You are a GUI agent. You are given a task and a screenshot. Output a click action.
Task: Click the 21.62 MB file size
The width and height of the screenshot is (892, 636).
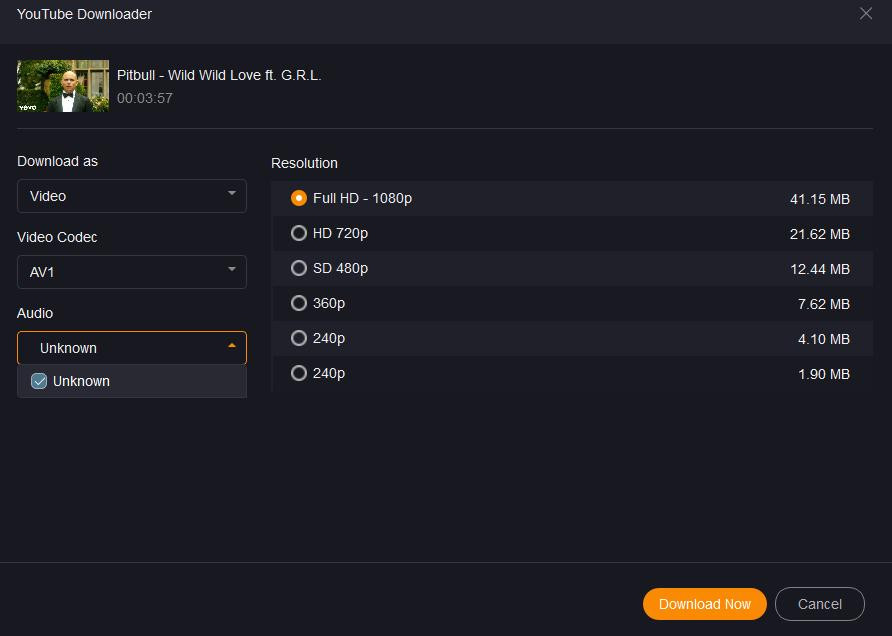tap(819, 234)
